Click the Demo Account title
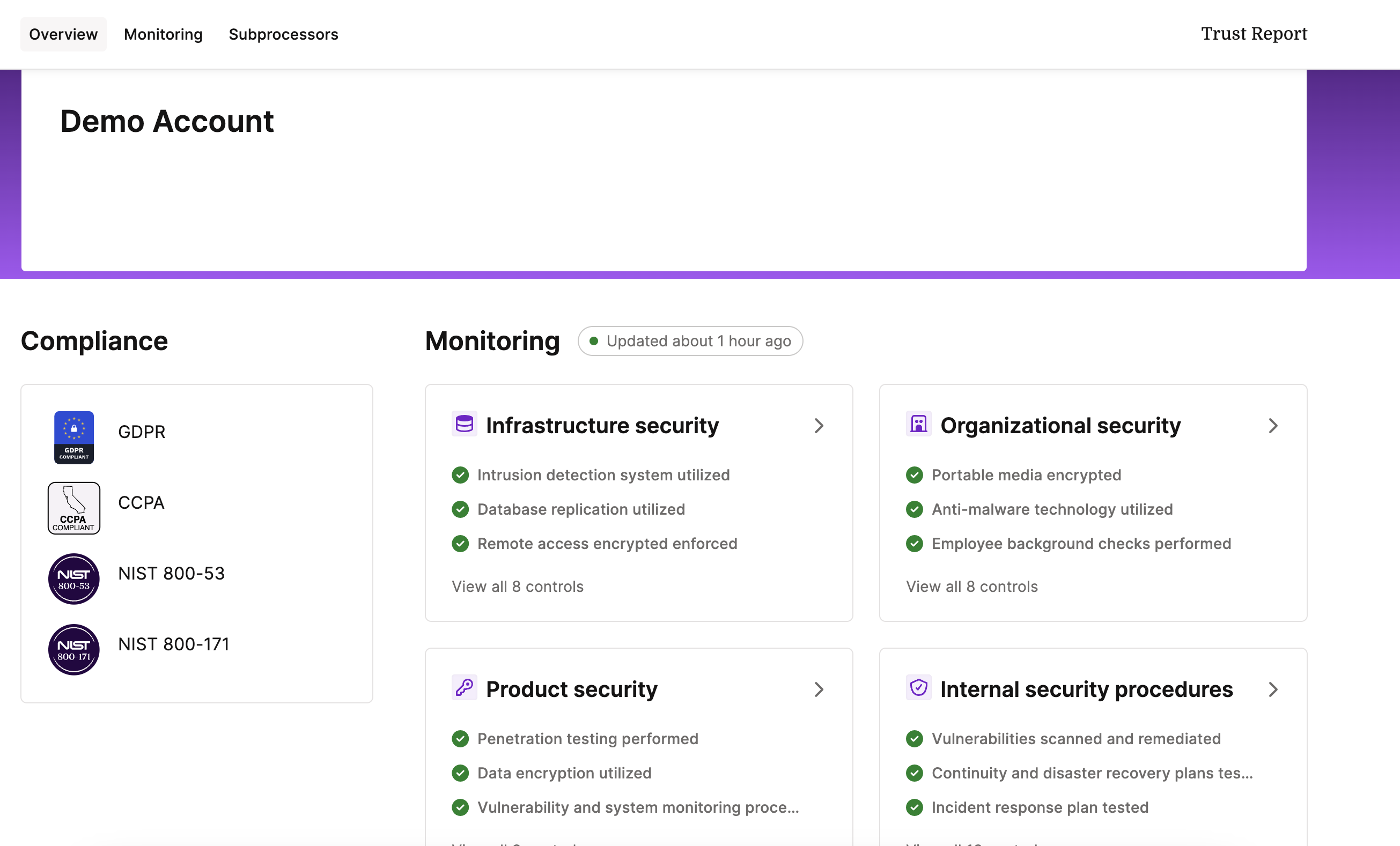The width and height of the screenshot is (1400, 846). 167,122
